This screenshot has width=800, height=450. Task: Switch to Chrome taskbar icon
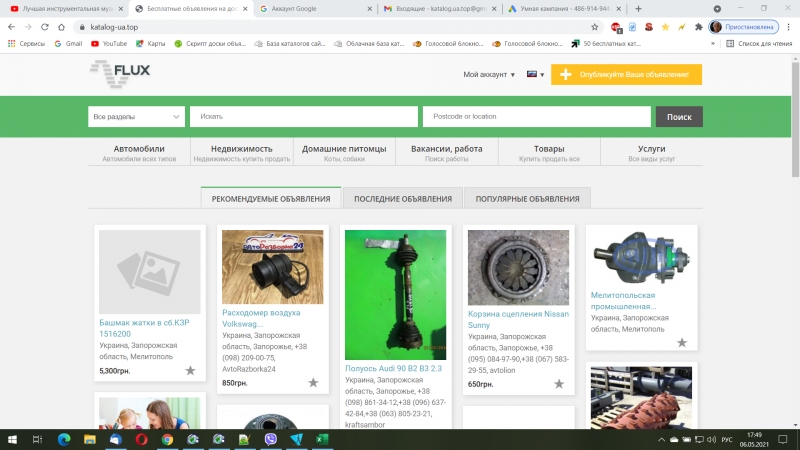167,439
